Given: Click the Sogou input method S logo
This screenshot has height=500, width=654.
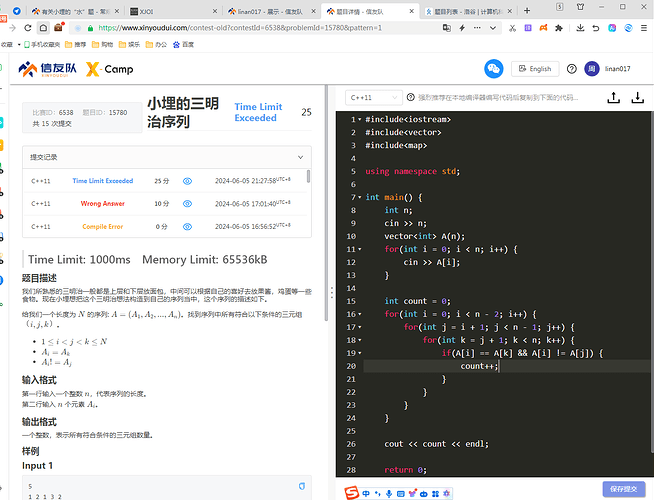Looking at the screenshot, I should point(352,493).
